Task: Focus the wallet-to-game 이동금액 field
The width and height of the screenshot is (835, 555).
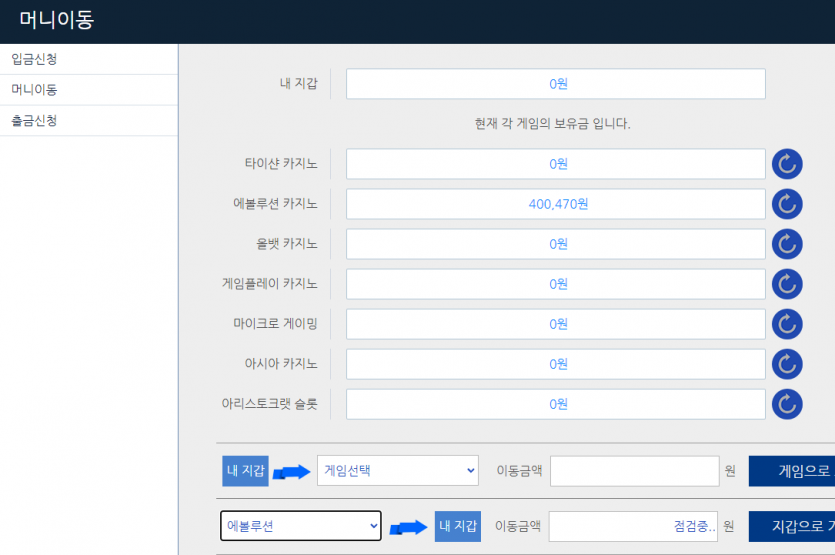Action: point(635,471)
